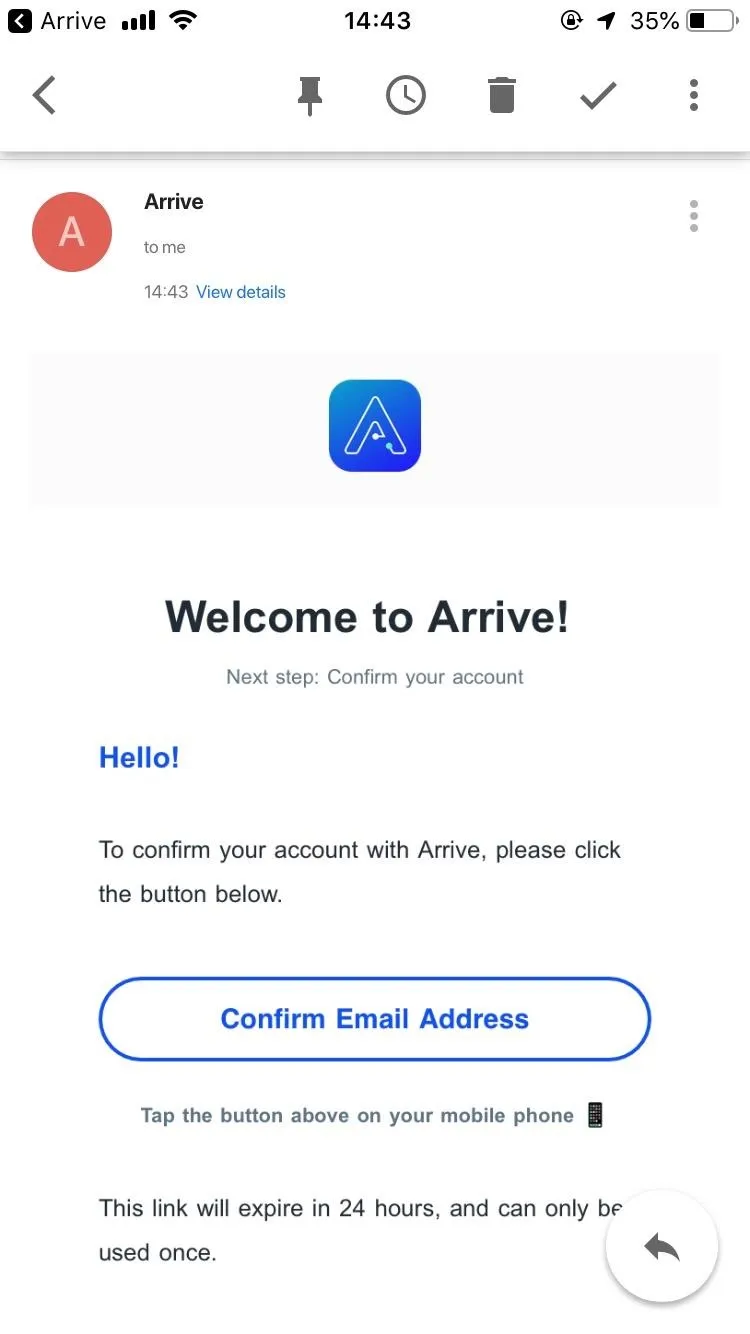Tap the floating reply arrow button
This screenshot has height=1334, width=750.
click(662, 1246)
